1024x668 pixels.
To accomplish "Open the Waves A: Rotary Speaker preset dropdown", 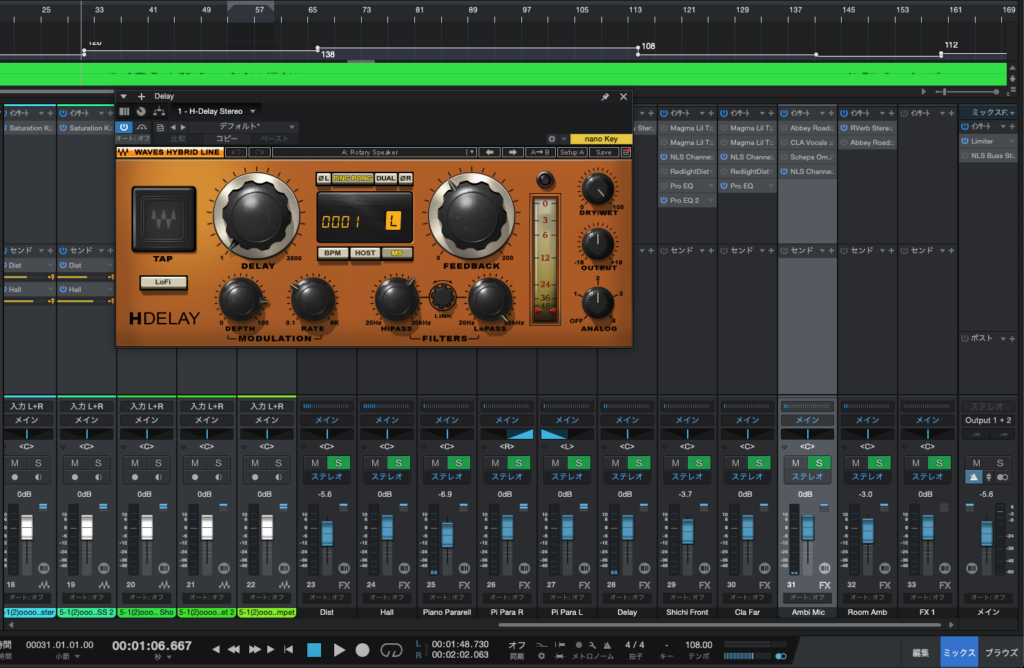I will click(x=374, y=152).
